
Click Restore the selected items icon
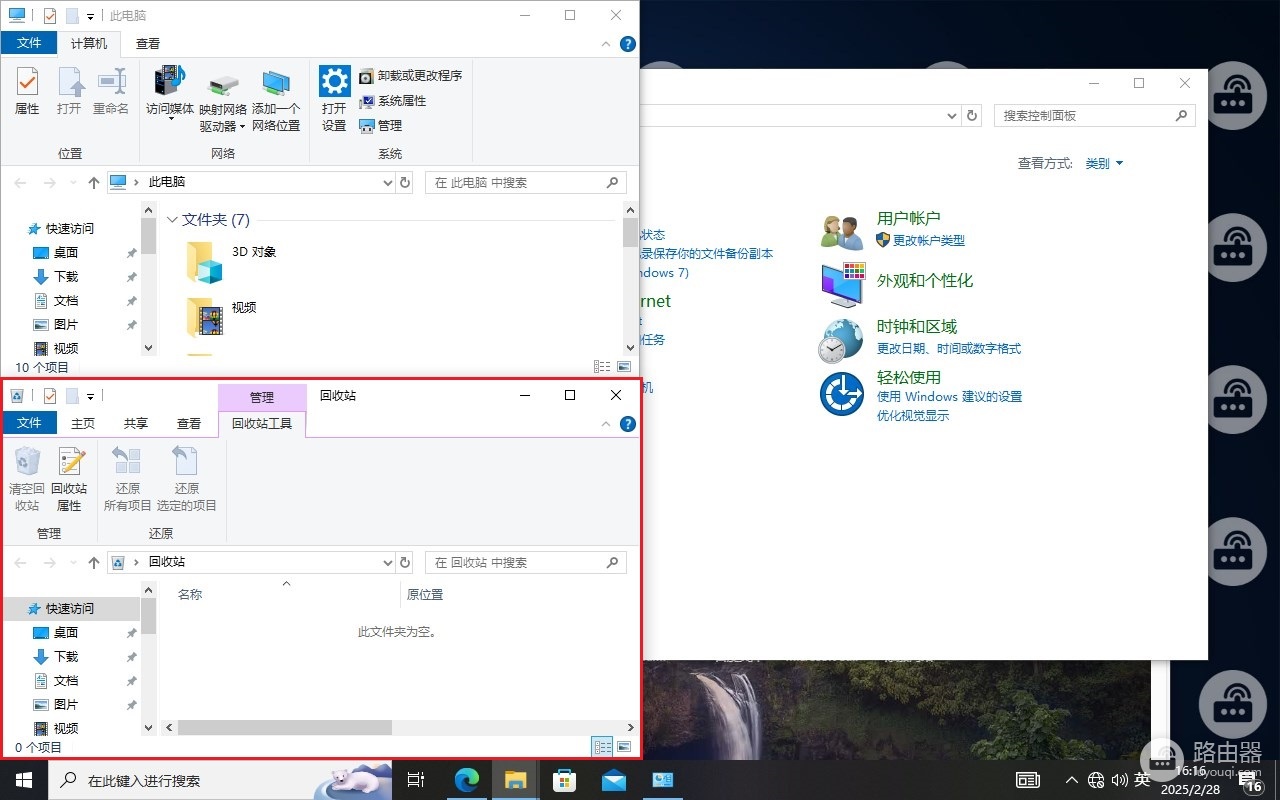click(x=186, y=460)
